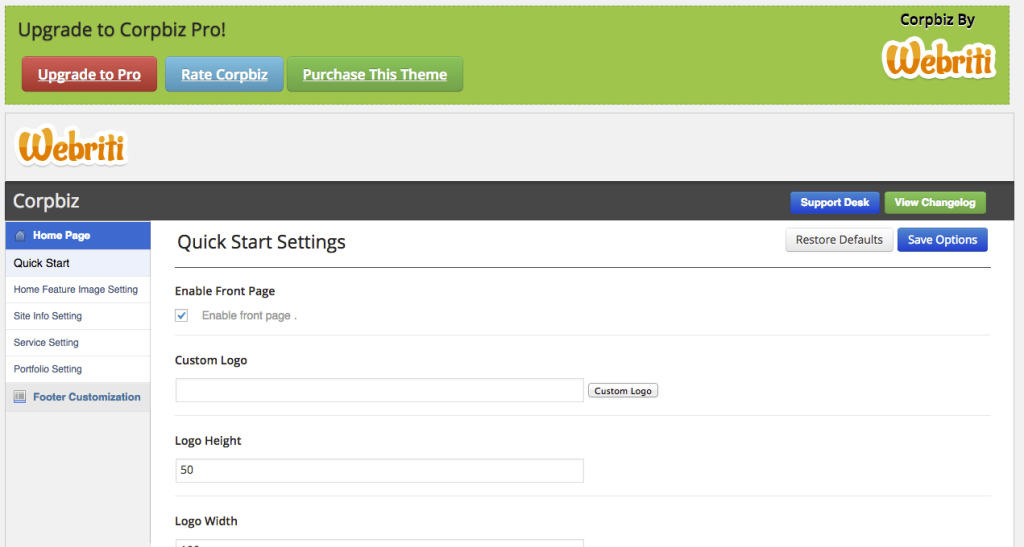
Task: Expand the Footer Customization section
Action: click(78, 397)
